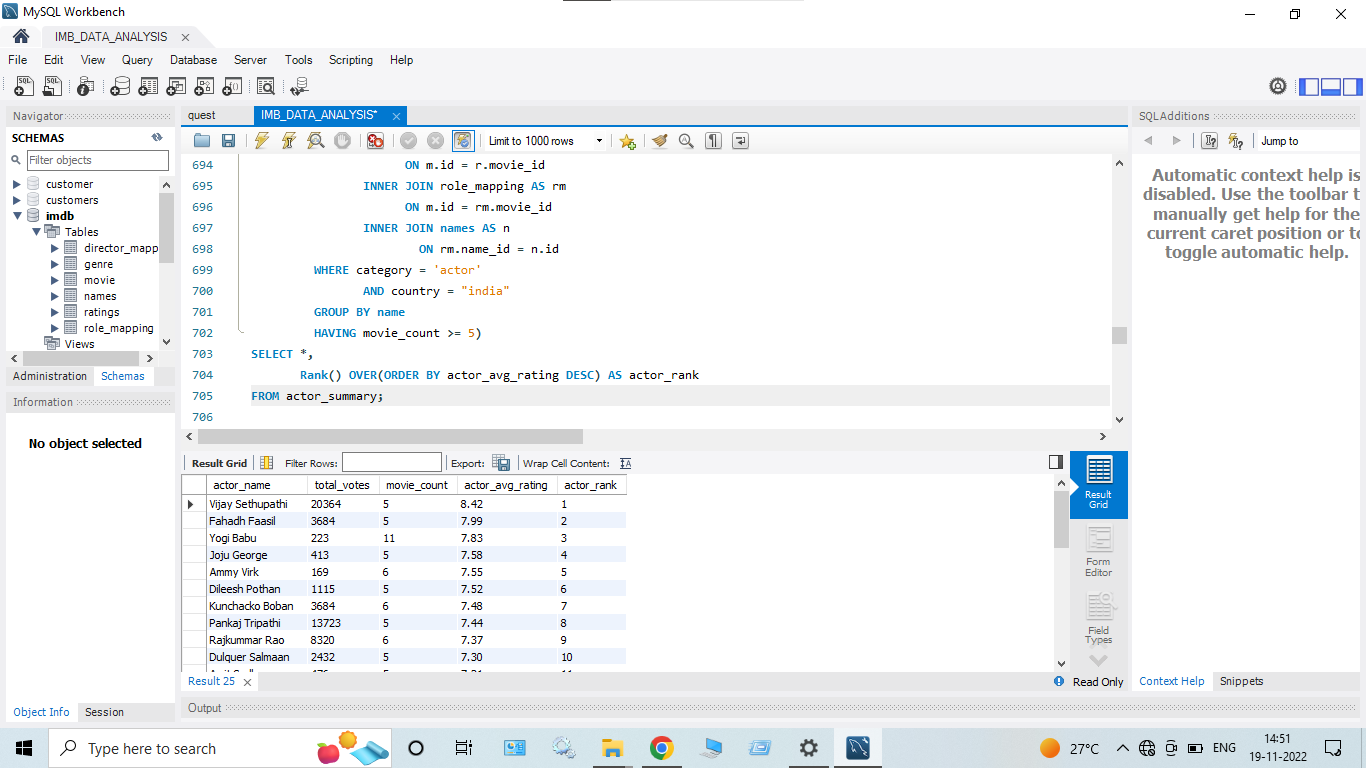
Task: Switch to the Snippets panel
Action: click(1240, 681)
